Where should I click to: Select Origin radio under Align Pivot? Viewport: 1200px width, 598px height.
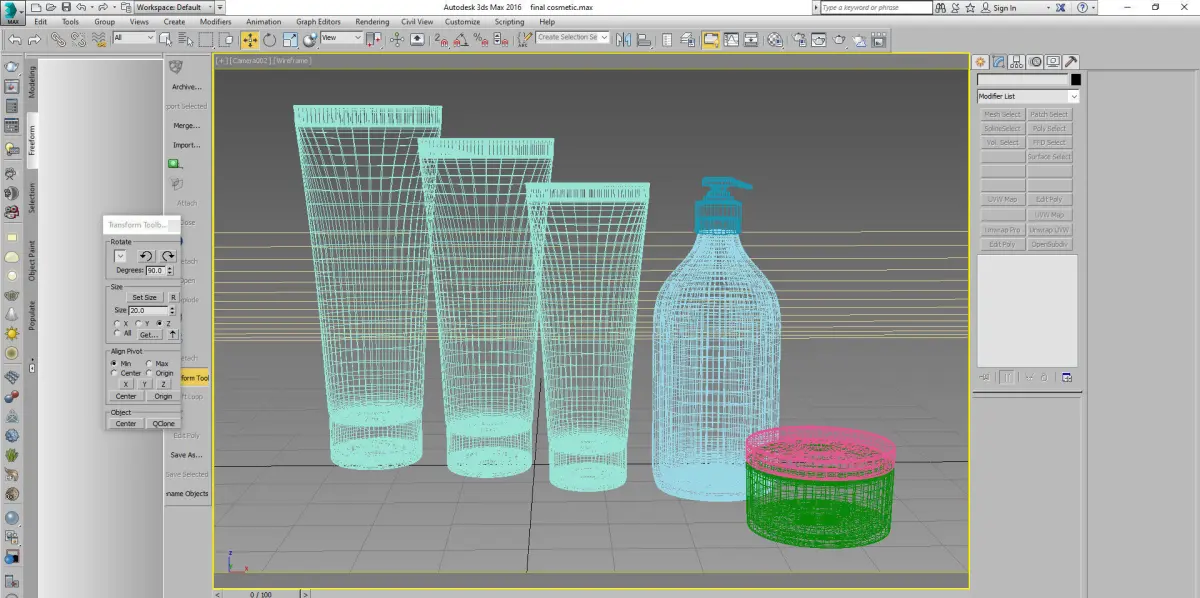tap(149, 373)
